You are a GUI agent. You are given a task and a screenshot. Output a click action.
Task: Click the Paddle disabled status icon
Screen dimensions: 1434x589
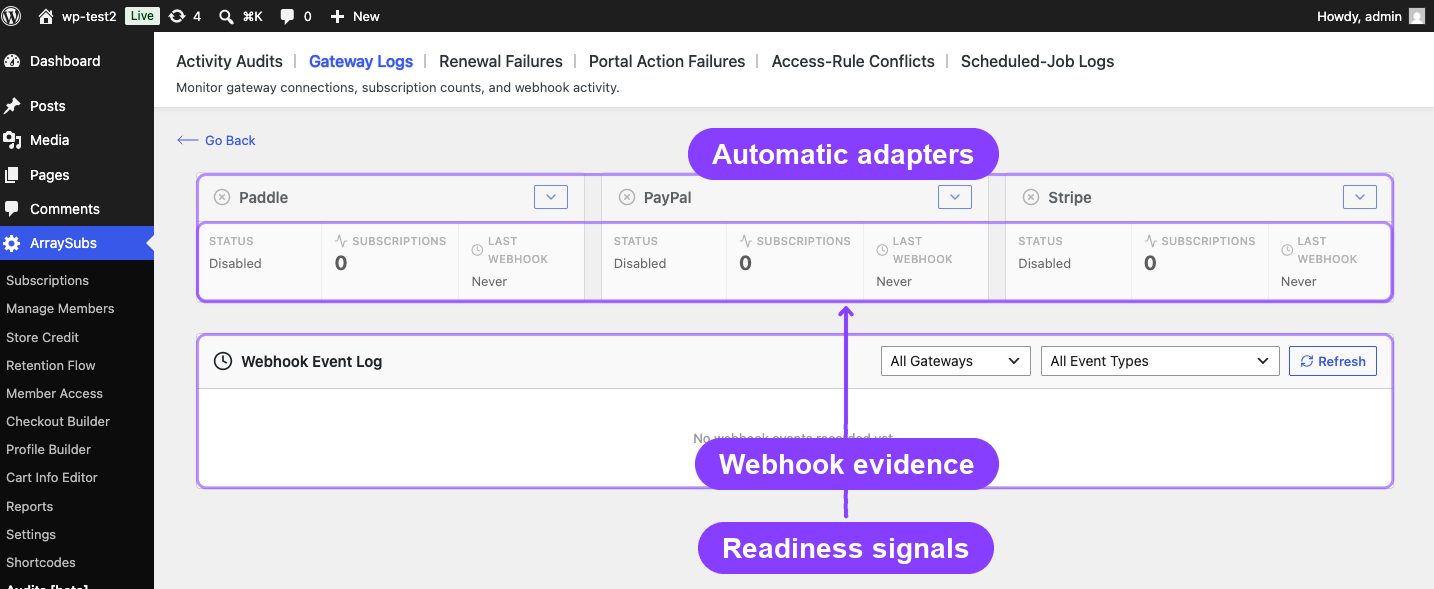pos(222,198)
